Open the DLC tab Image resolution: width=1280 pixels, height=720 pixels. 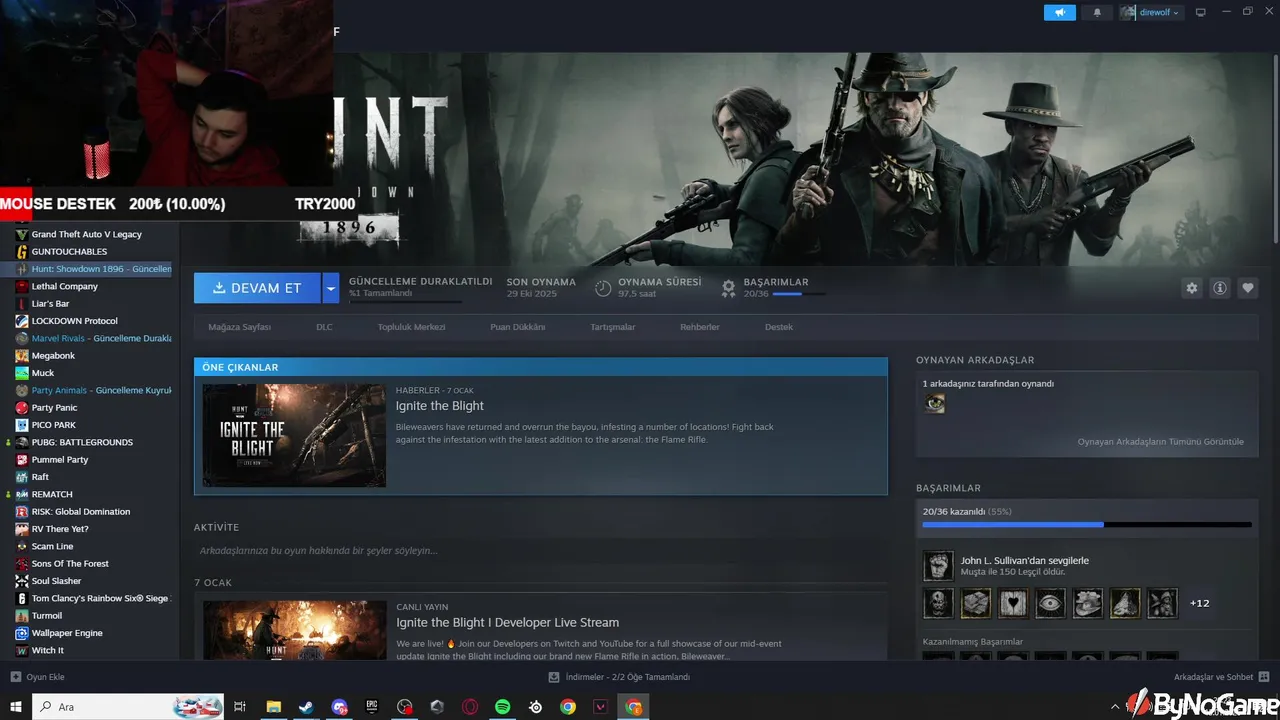[x=324, y=327]
